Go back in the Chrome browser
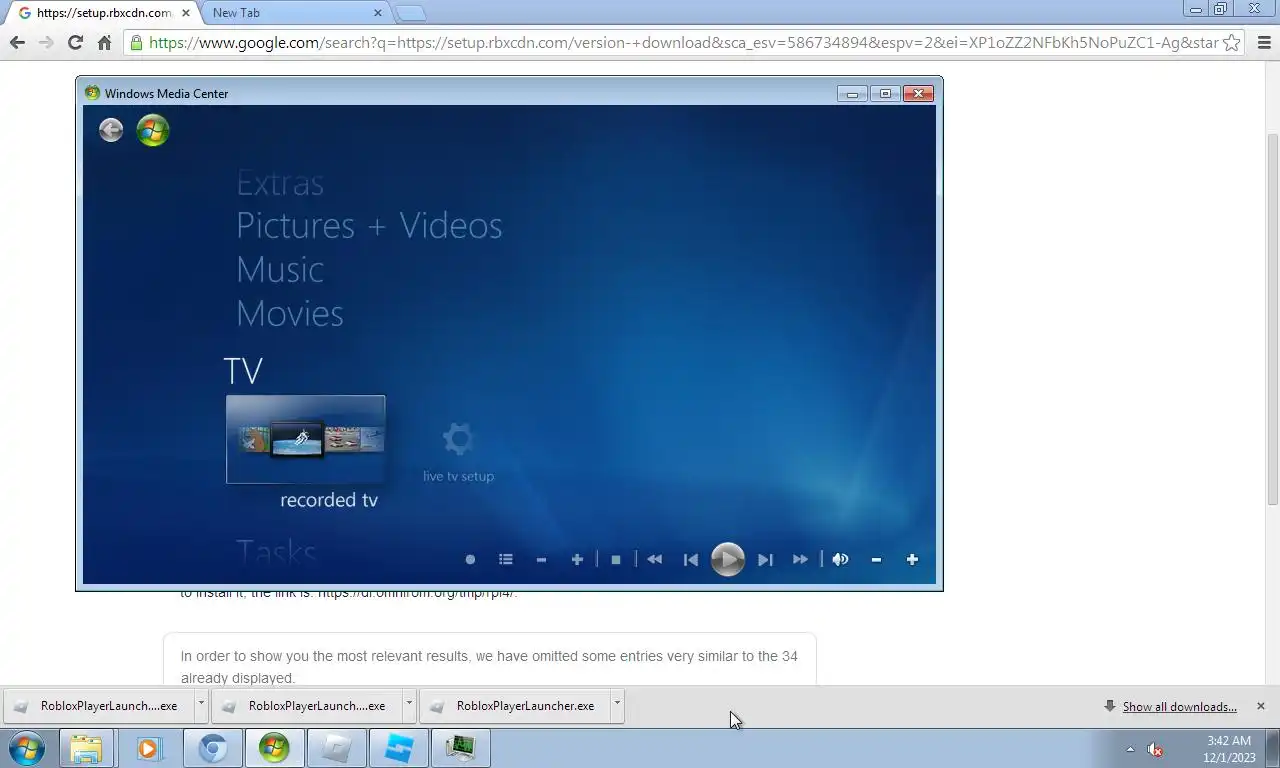Image resolution: width=1280 pixels, height=768 pixels. (17, 42)
